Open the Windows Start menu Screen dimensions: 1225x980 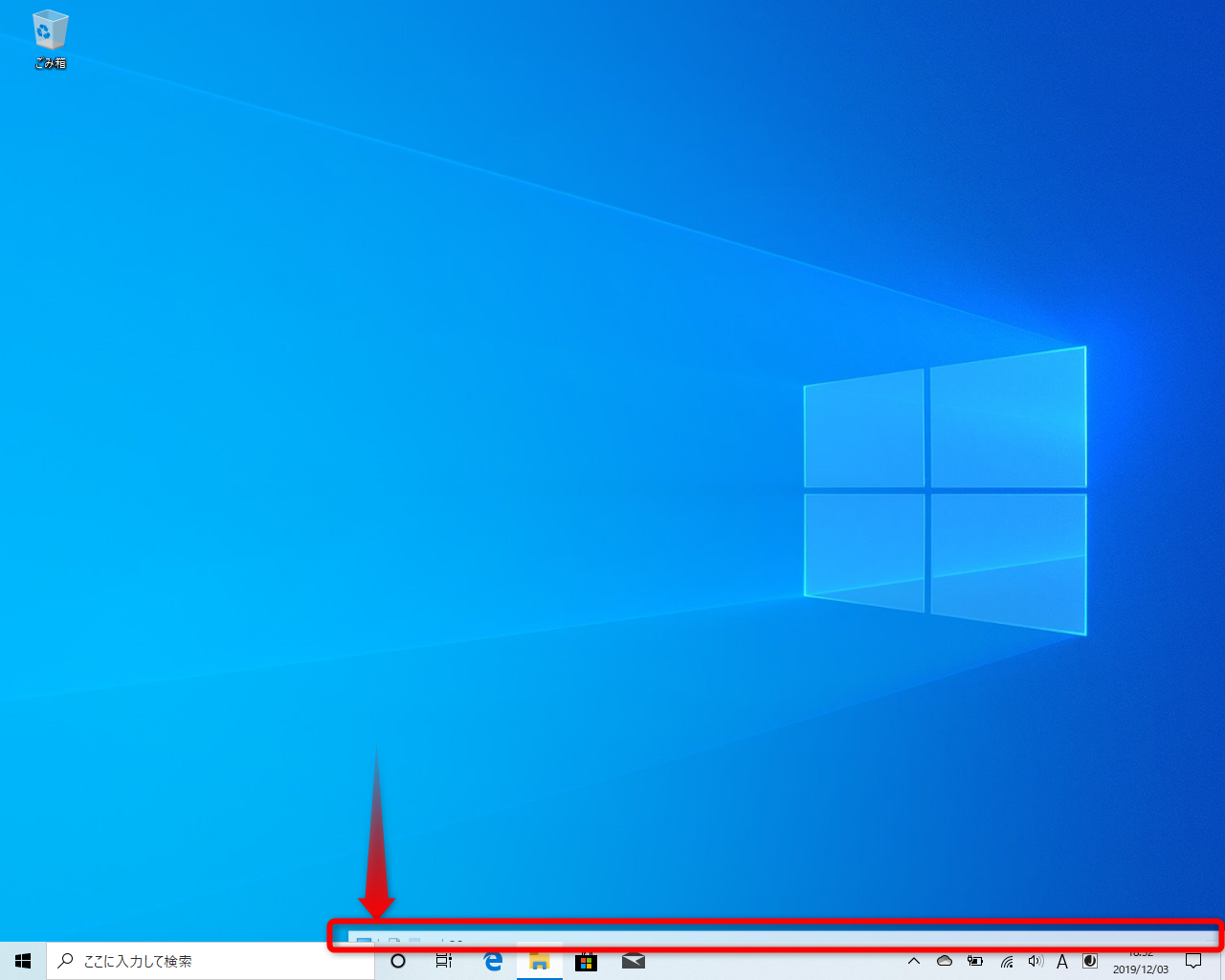click(x=23, y=961)
